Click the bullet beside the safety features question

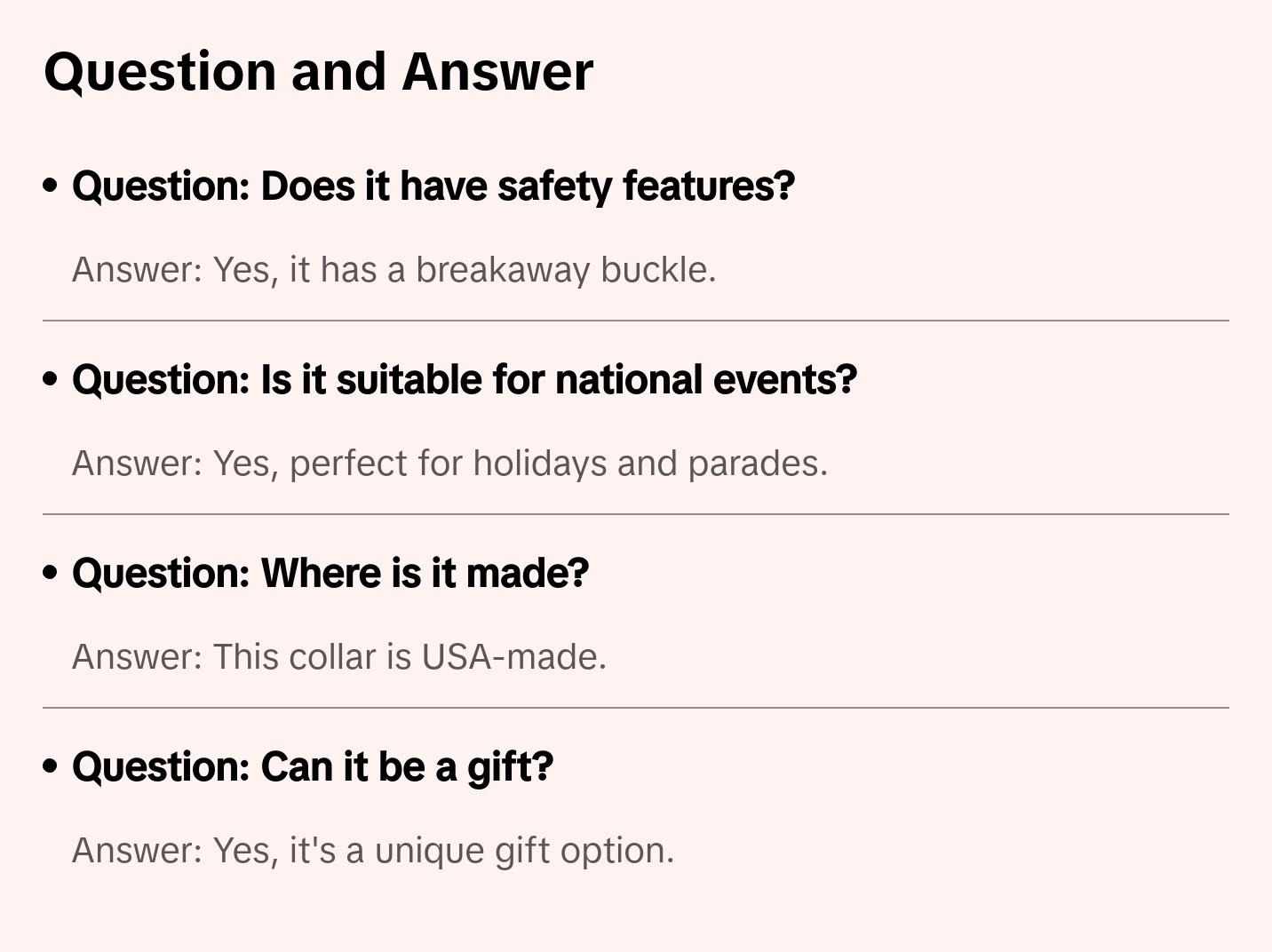[x=51, y=186]
